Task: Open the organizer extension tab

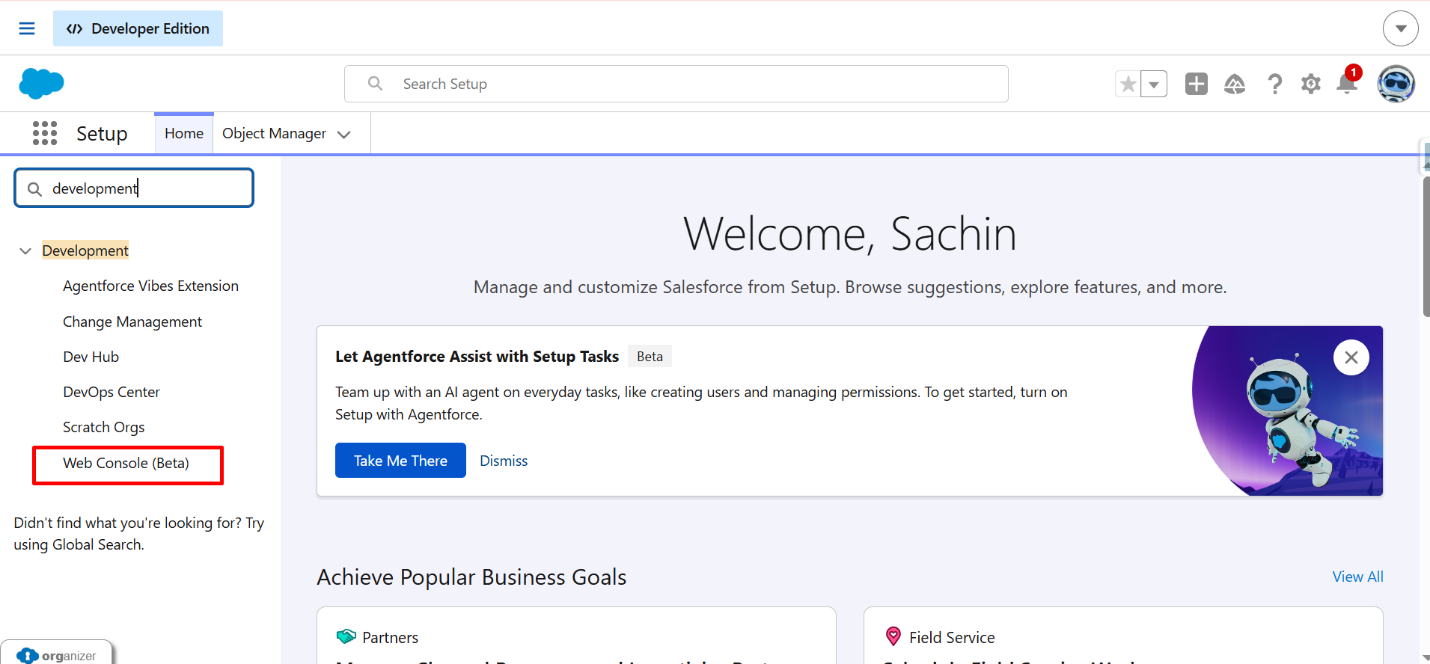Action: (x=57, y=654)
